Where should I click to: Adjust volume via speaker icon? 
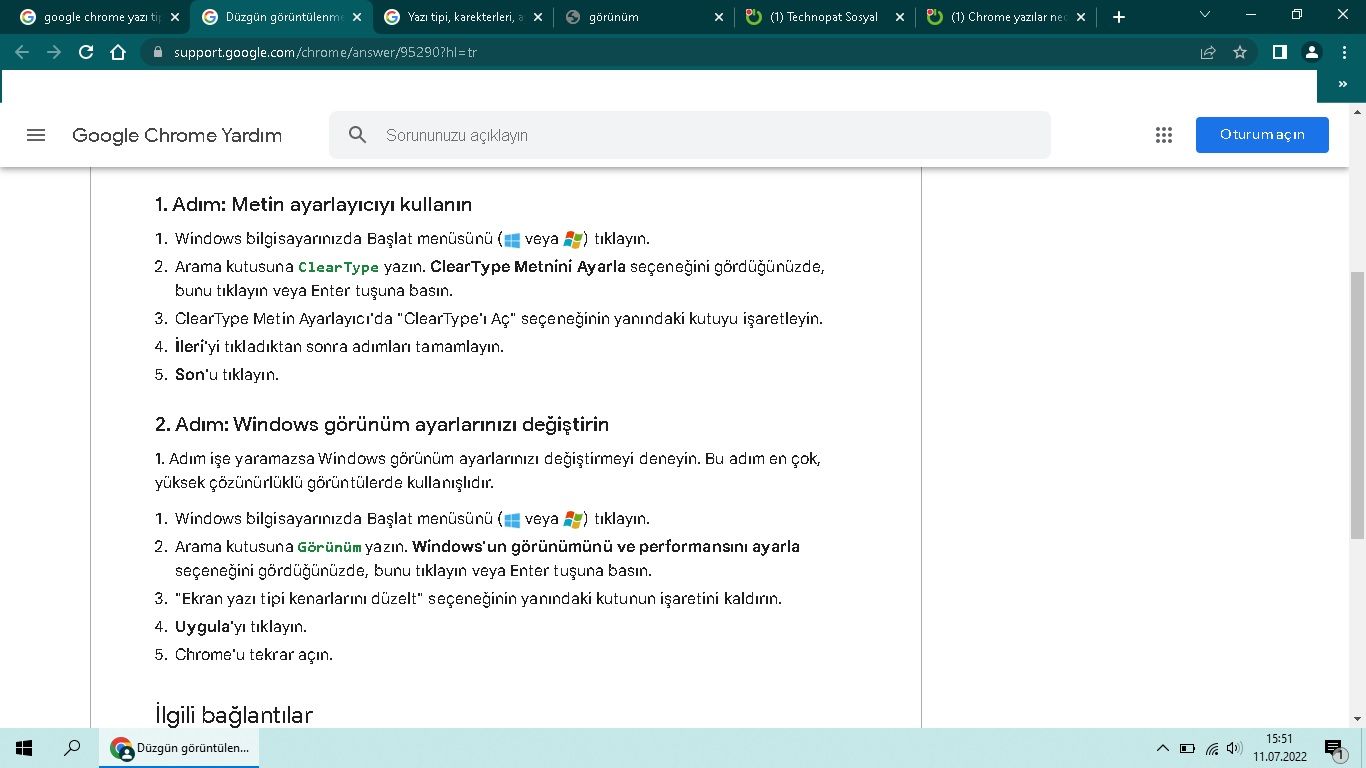pyautogui.click(x=1234, y=748)
